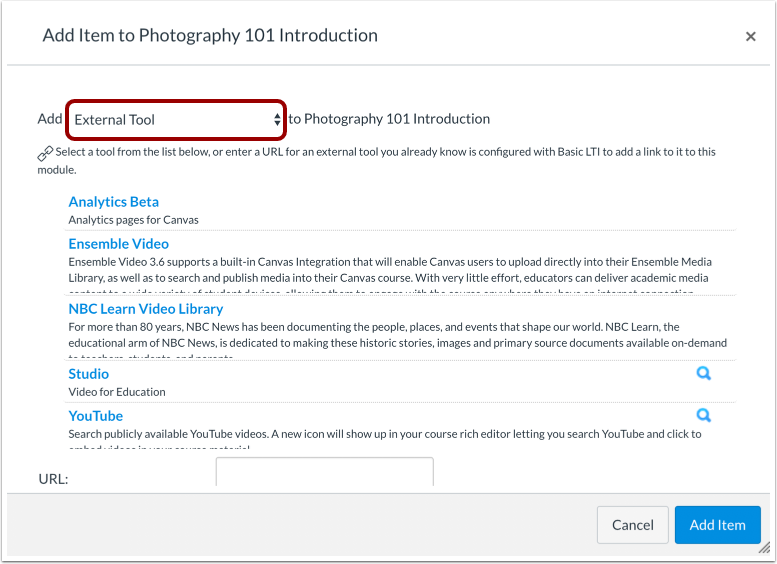Confirm with the Add Item button

click(718, 525)
